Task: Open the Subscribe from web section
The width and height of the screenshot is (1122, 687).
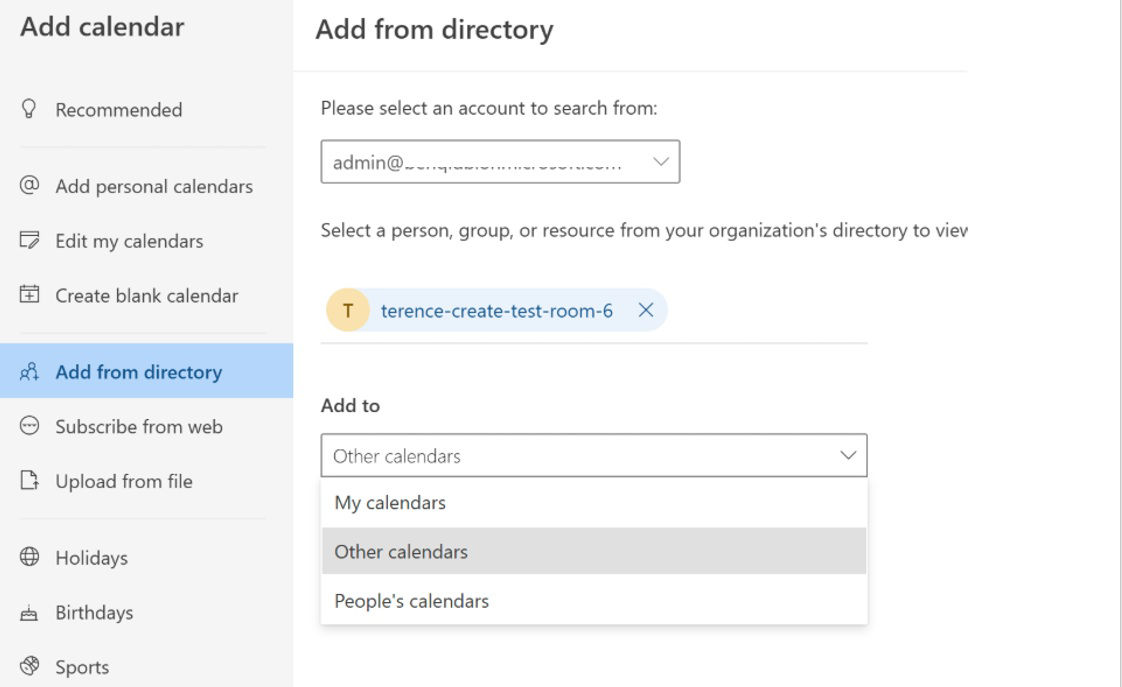Action: click(139, 427)
